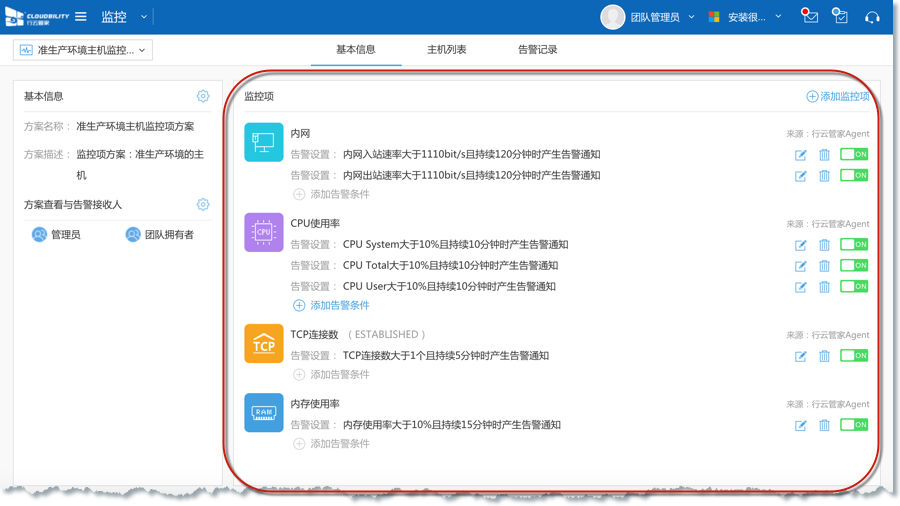The image size is (900, 506).
Task: Delete the TCP连接数 alarm rule
Action: [824, 356]
